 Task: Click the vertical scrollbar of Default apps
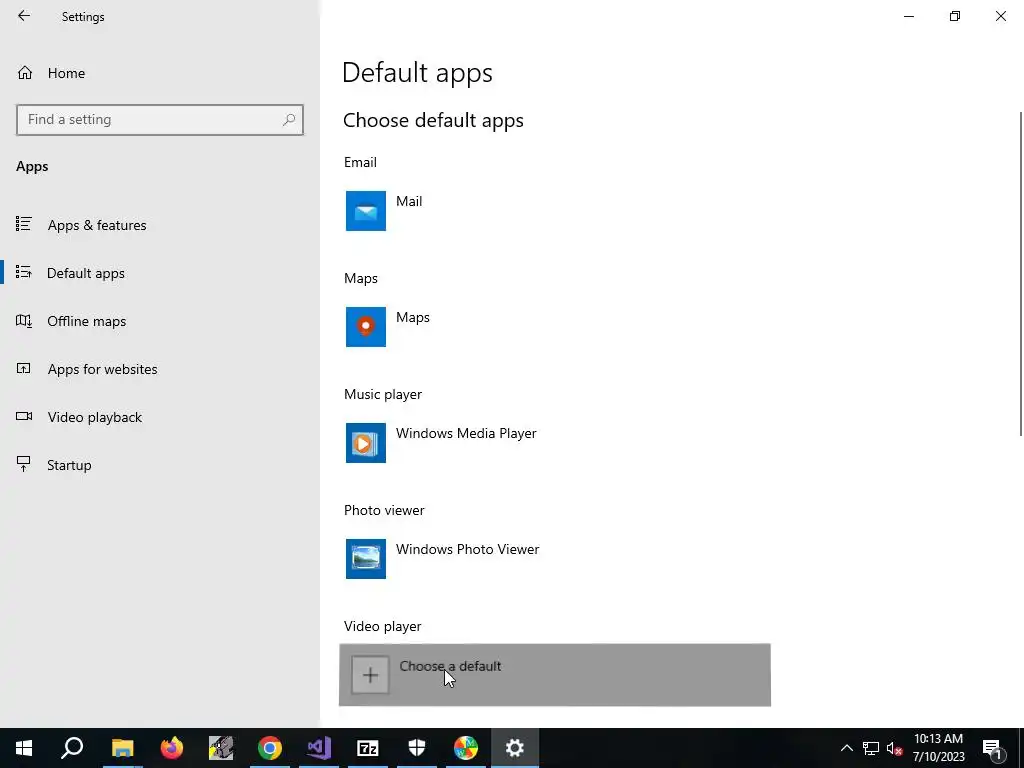point(1021,273)
